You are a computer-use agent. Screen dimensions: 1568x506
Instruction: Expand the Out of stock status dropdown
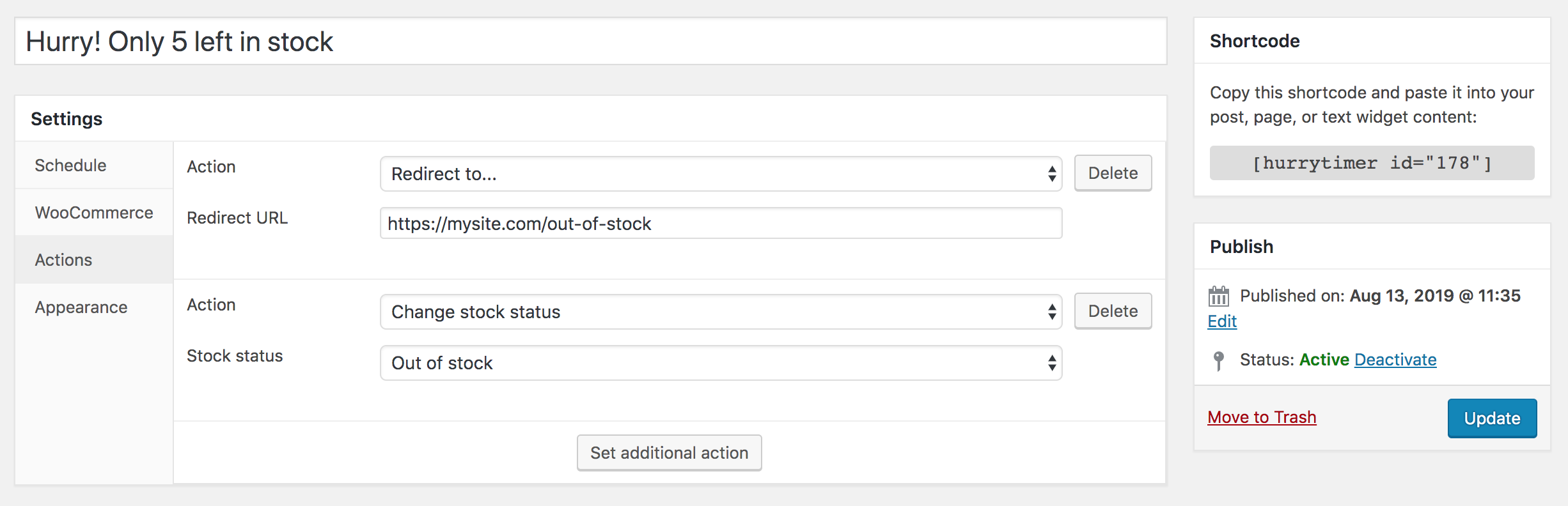pos(721,363)
